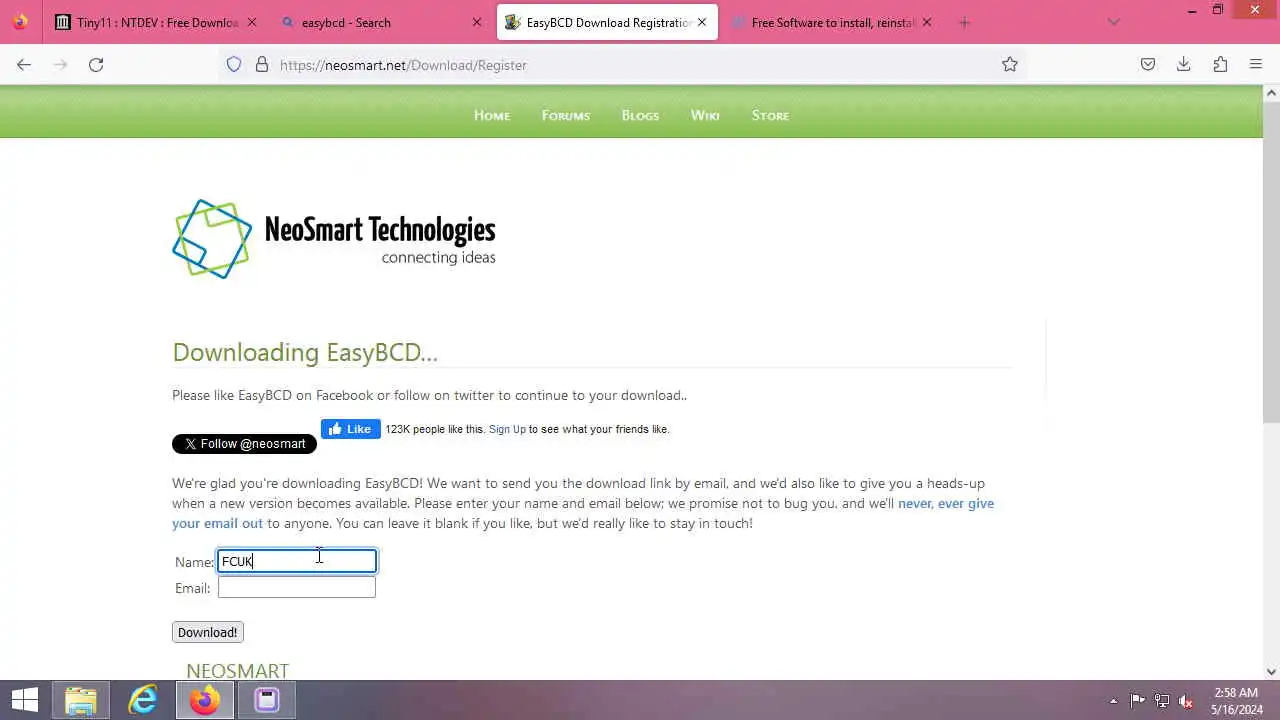This screenshot has height=720, width=1280.
Task: Switch to the easybcd - Search tab
Action: [381, 22]
